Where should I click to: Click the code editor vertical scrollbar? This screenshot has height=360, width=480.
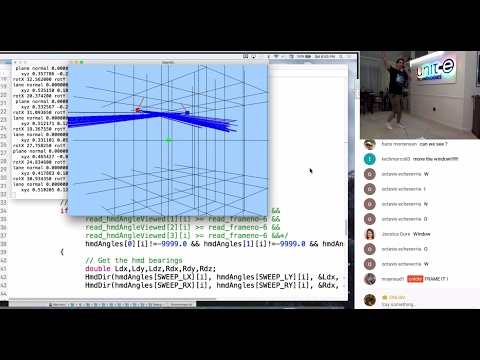(x=346, y=228)
